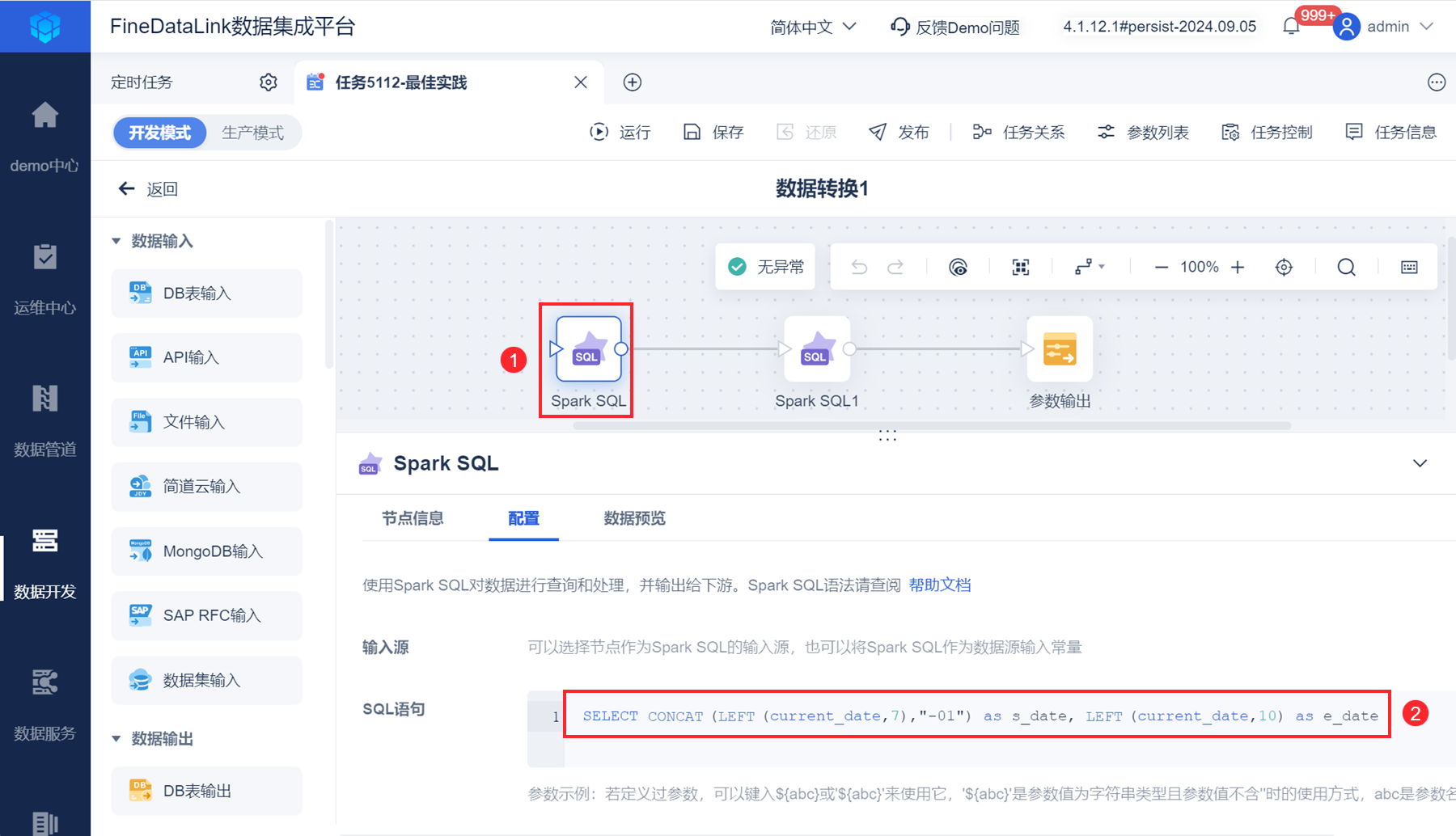This screenshot has width=1456, height=836.
Task: Click the keyboard shortcuts icon
Action: (1409, 267)
